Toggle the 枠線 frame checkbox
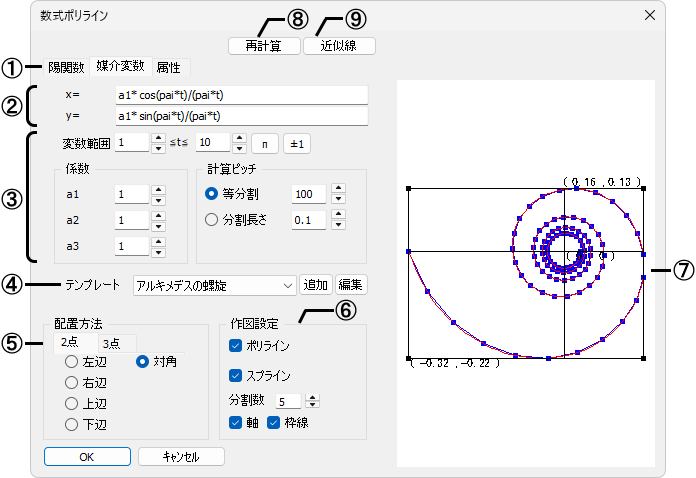The image size is (696, 478). click(x=273, y=423)
